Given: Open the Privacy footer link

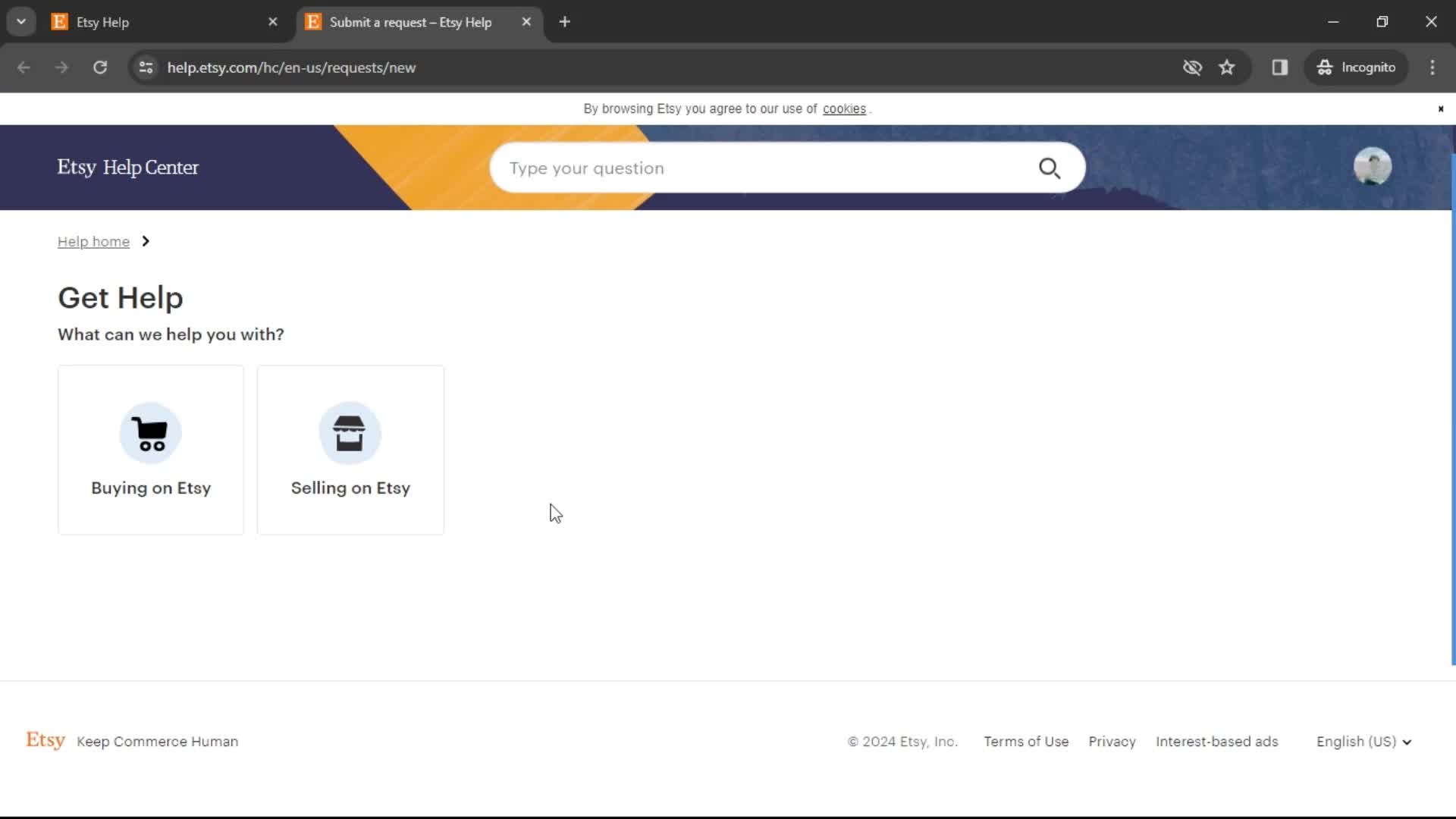Looking at the screenshot, I should tap(1112, 742).
